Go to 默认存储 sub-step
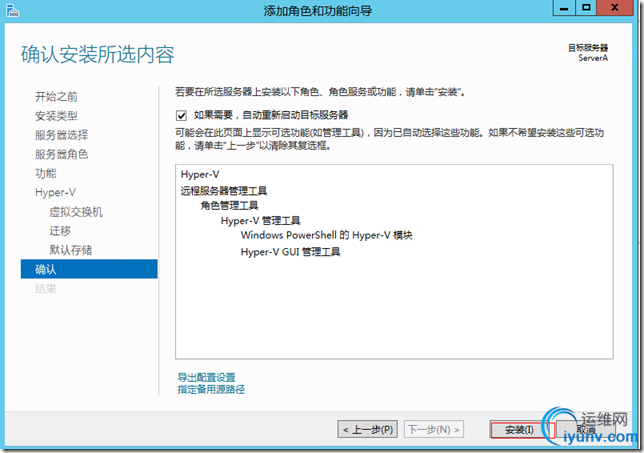This screenshot has height=453, width=644. point(71,250)
